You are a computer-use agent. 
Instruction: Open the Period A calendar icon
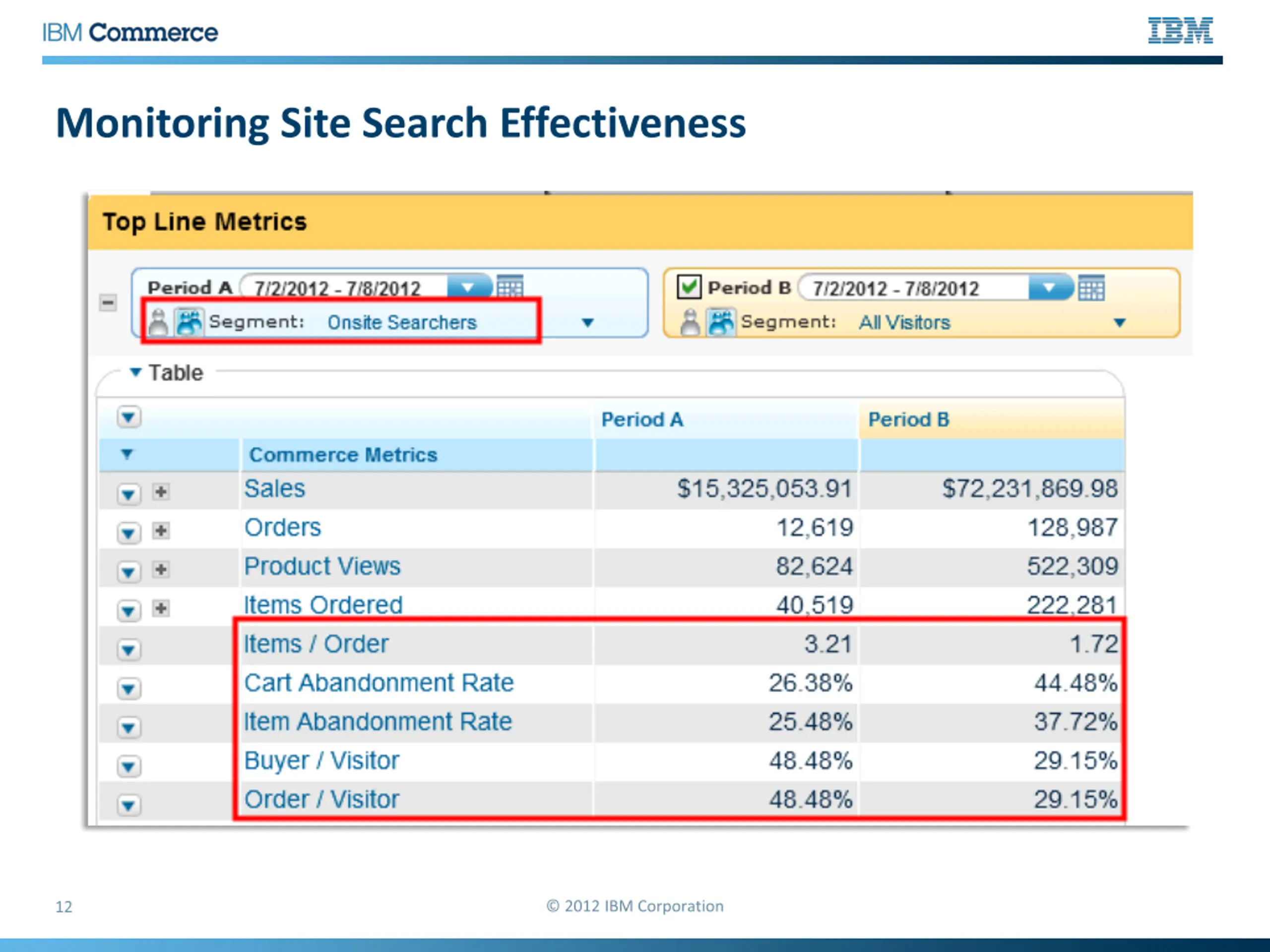pyautogui.click(x=509, y=287)
